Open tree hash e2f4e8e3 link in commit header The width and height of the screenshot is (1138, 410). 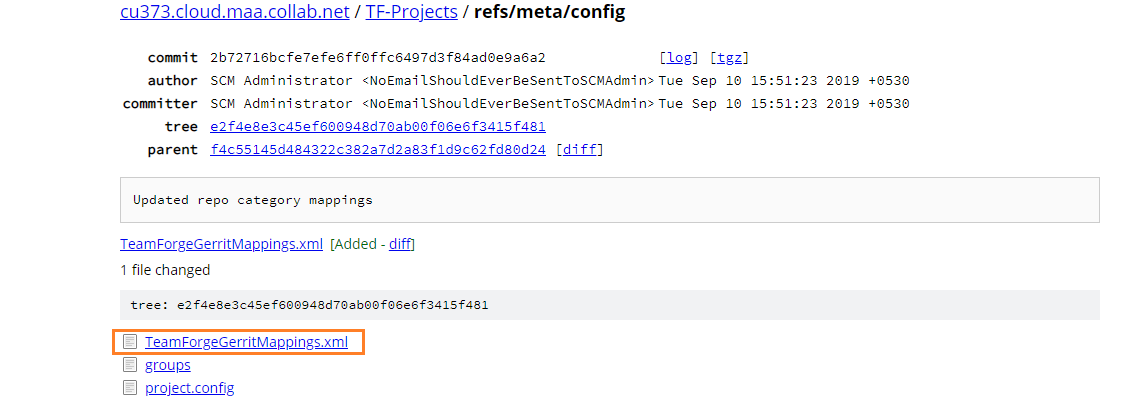(377, 127)
